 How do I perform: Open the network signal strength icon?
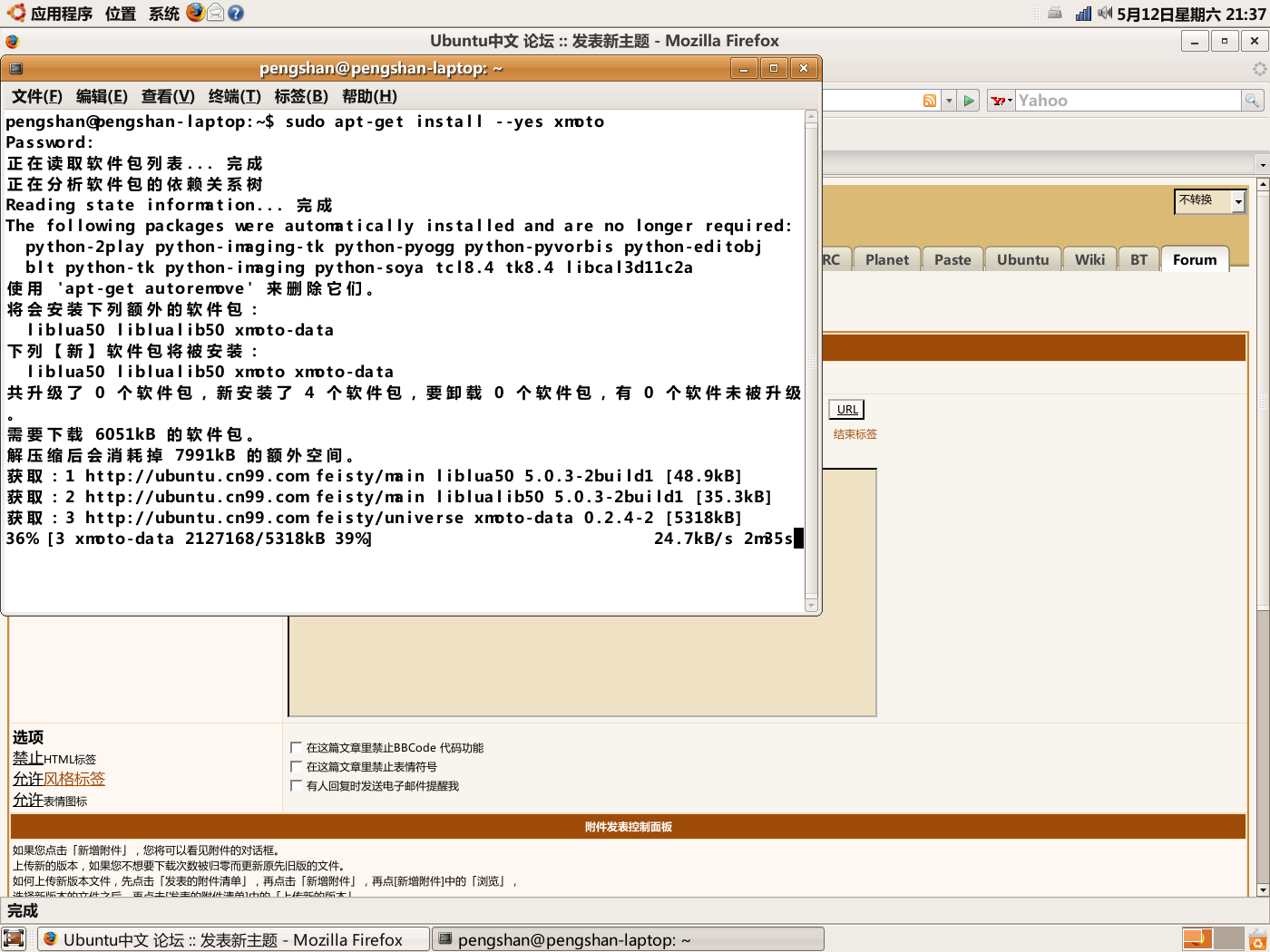[x=1083, y=13]
